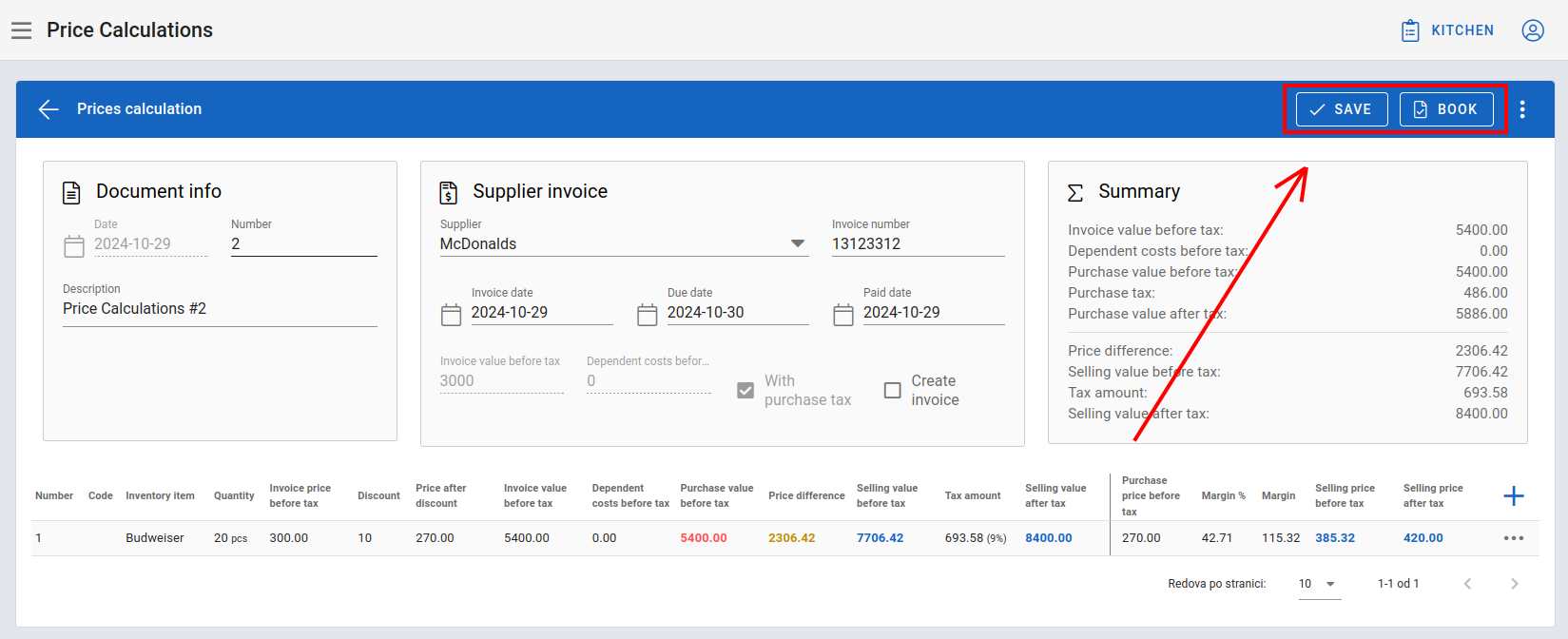Click the Margin % column header
The image size is (1568, 639).
[x=1224, y=496]
